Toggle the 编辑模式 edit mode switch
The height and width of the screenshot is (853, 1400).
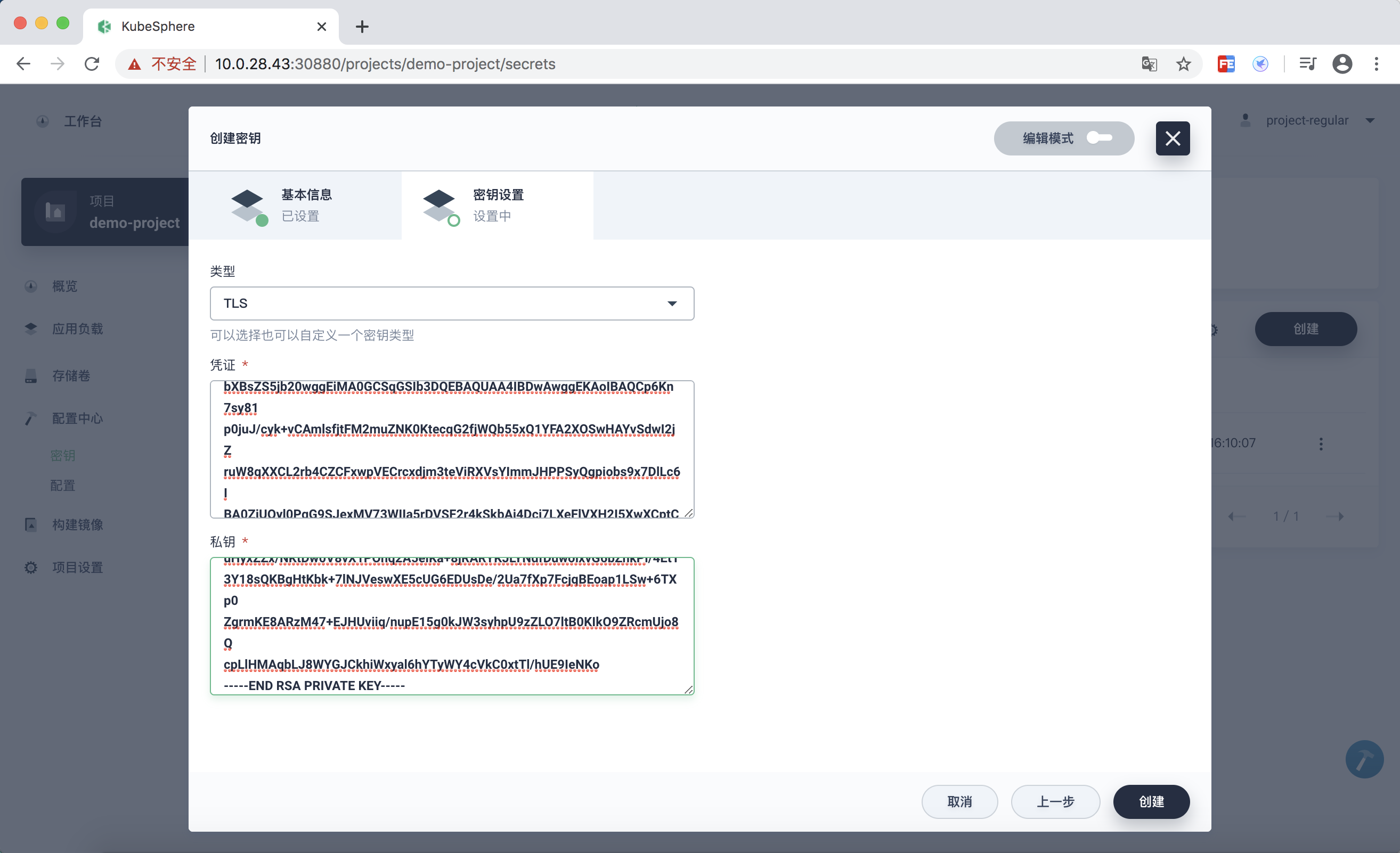pyautogui.click(x=1099, y=138)
